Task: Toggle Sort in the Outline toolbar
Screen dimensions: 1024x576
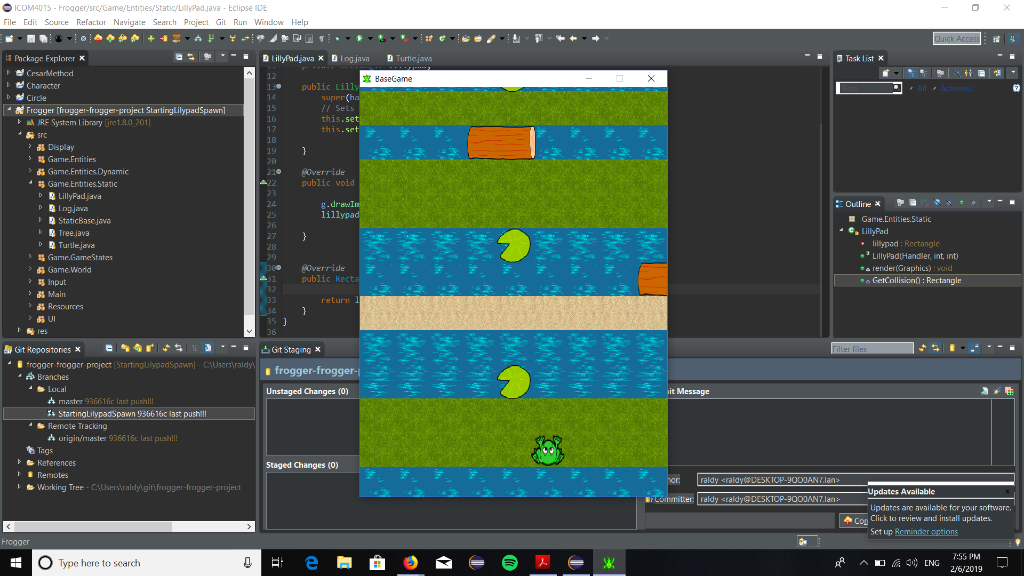Action: point(925,203)
